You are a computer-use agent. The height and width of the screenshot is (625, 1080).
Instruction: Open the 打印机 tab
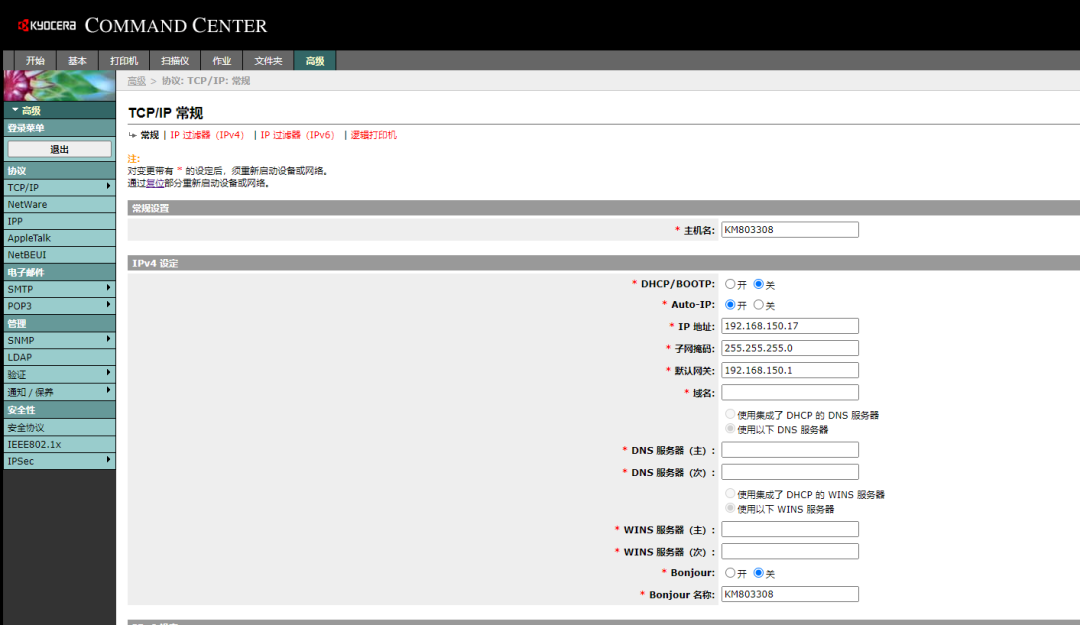[124, 61]
